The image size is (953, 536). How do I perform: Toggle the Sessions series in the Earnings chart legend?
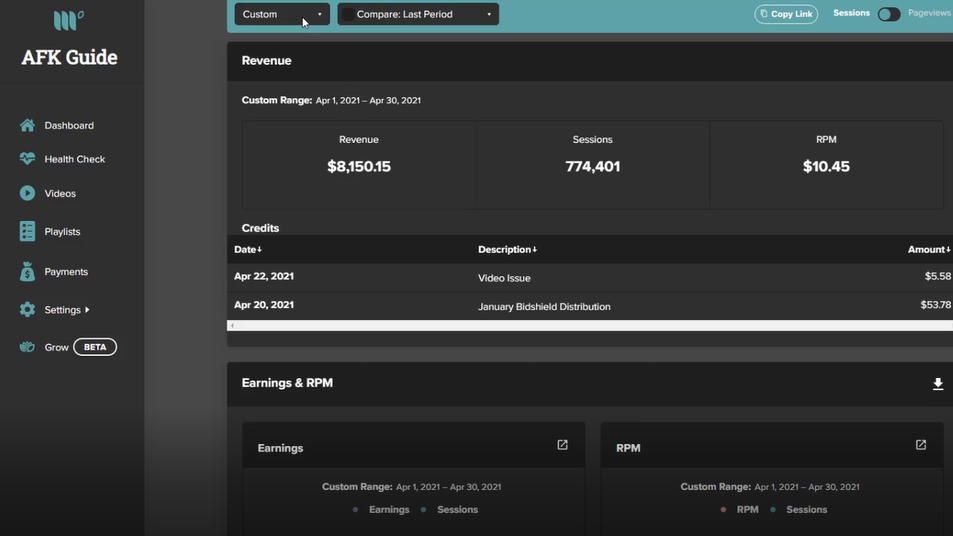click(450, 510)
